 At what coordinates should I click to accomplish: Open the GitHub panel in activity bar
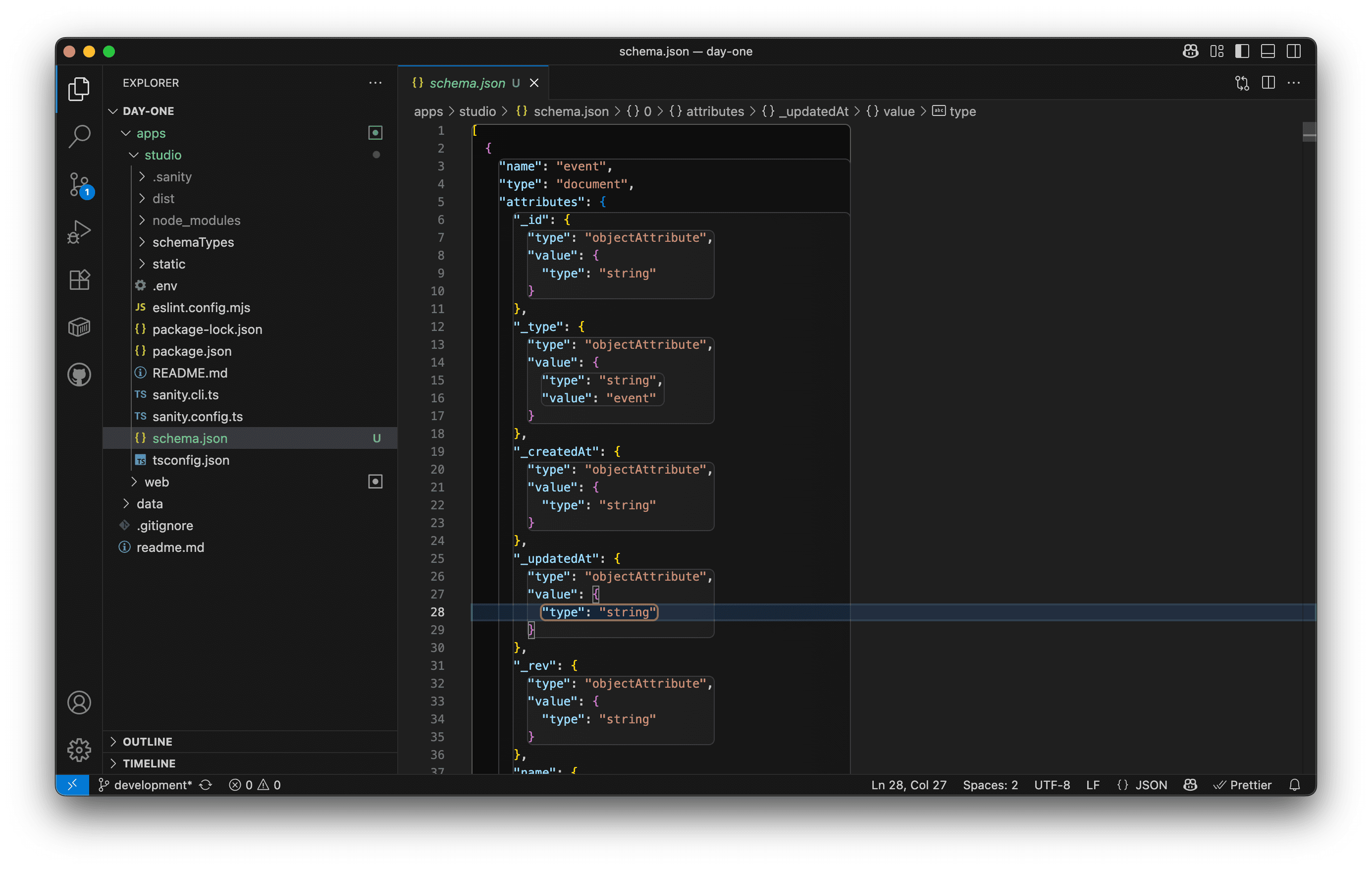79,375
